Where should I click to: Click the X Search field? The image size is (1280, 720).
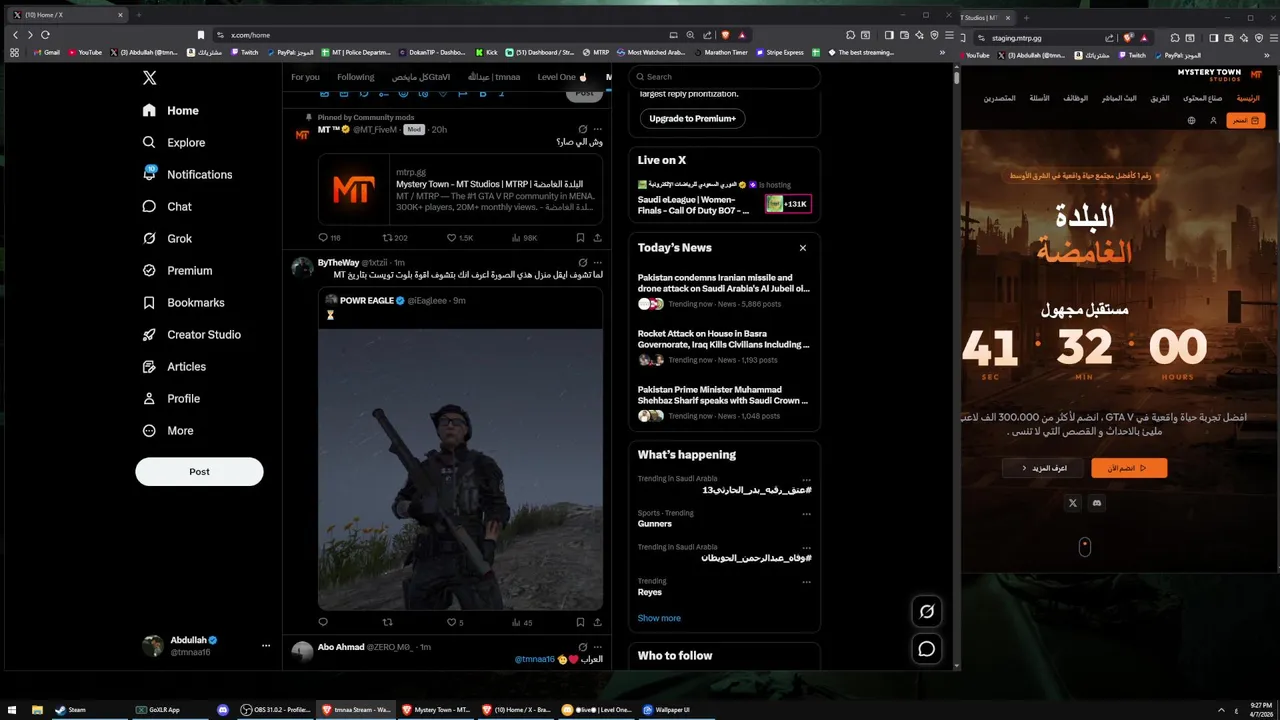click(x=724, y=77)
